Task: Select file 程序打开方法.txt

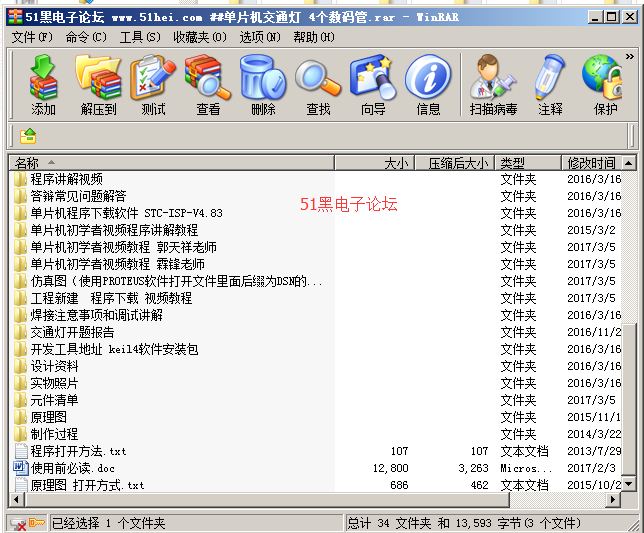Action: pos(78,451)
